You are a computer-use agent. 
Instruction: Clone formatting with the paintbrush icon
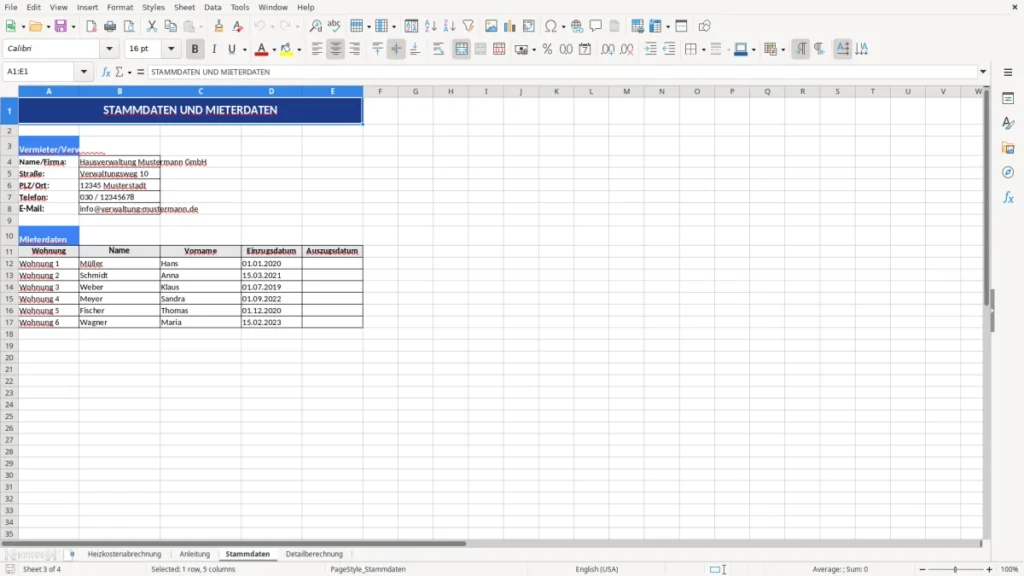pos(219,26)
